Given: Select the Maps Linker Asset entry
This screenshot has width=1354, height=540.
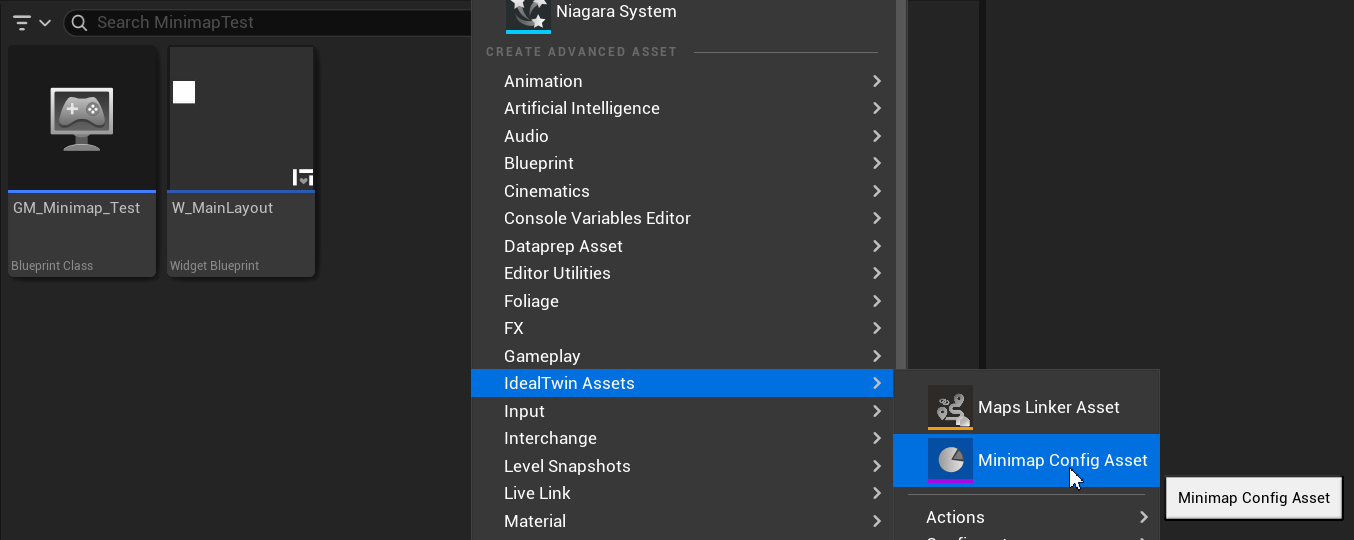Looking at the screenshot, I should [1048, 407].
